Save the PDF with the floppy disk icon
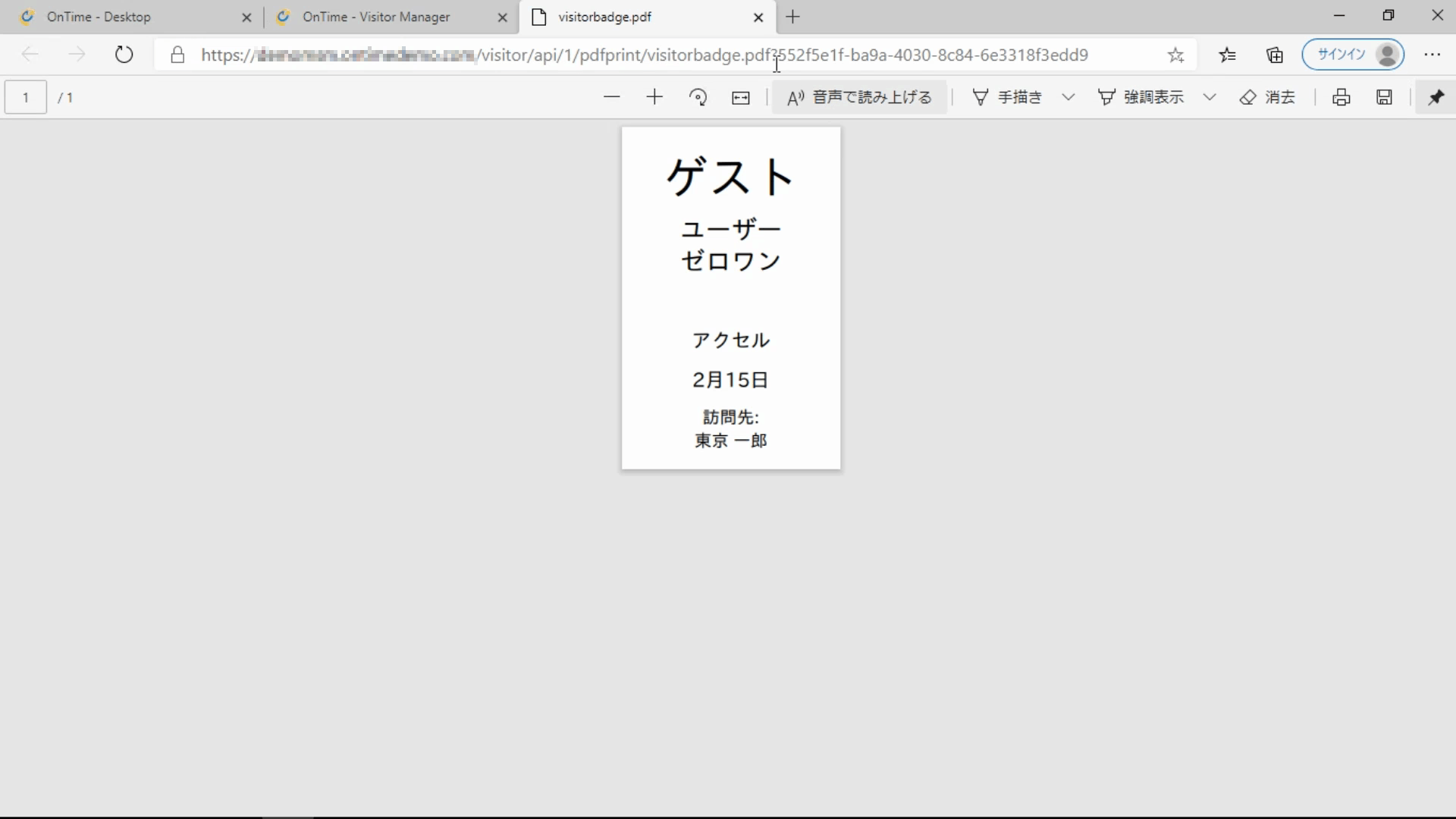Screen dimensions: 1456x819 tap(1384, 97)
